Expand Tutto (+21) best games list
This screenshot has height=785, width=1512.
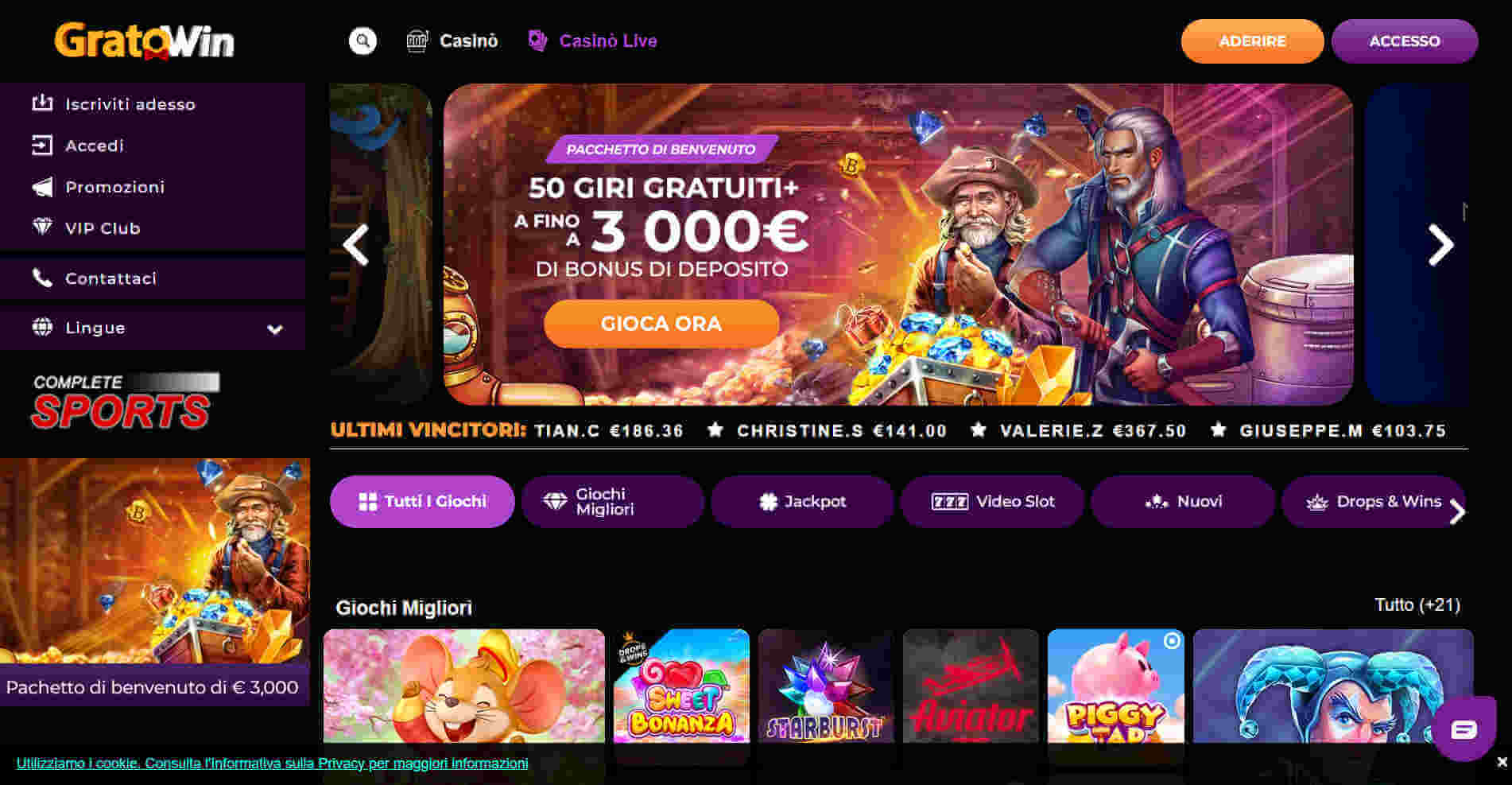[1417, 605]
